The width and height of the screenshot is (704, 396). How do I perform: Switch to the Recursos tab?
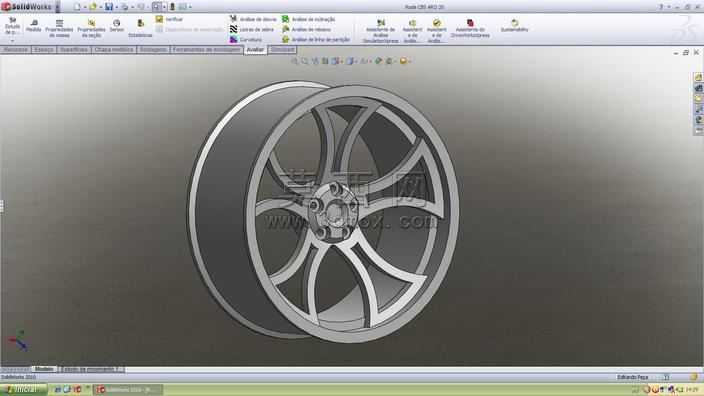click(x=16, y=50)
